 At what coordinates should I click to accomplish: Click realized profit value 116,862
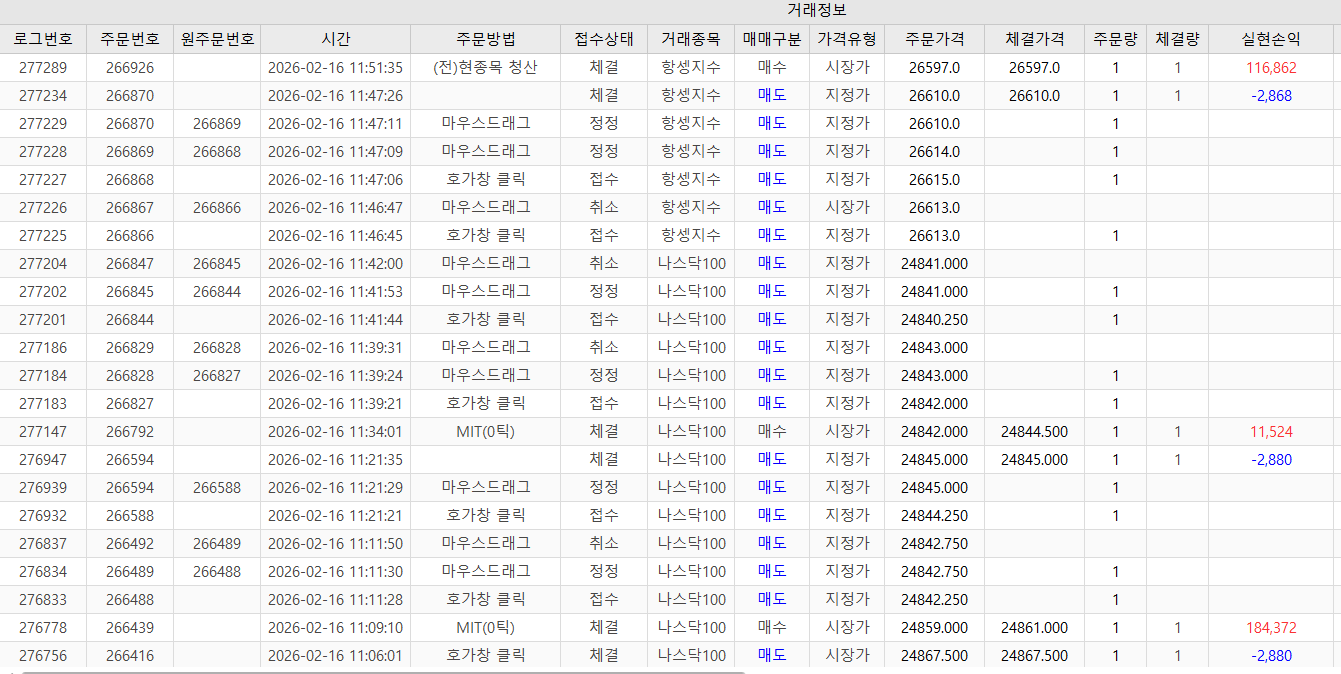coord(1271,68)
